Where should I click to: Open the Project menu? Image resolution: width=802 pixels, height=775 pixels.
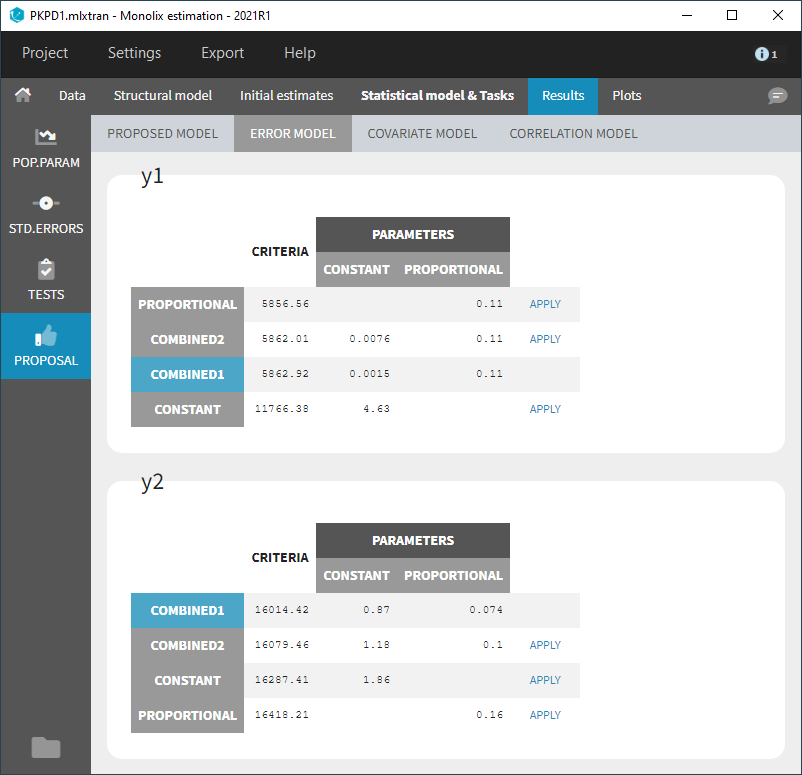click(x=45, y=53)
